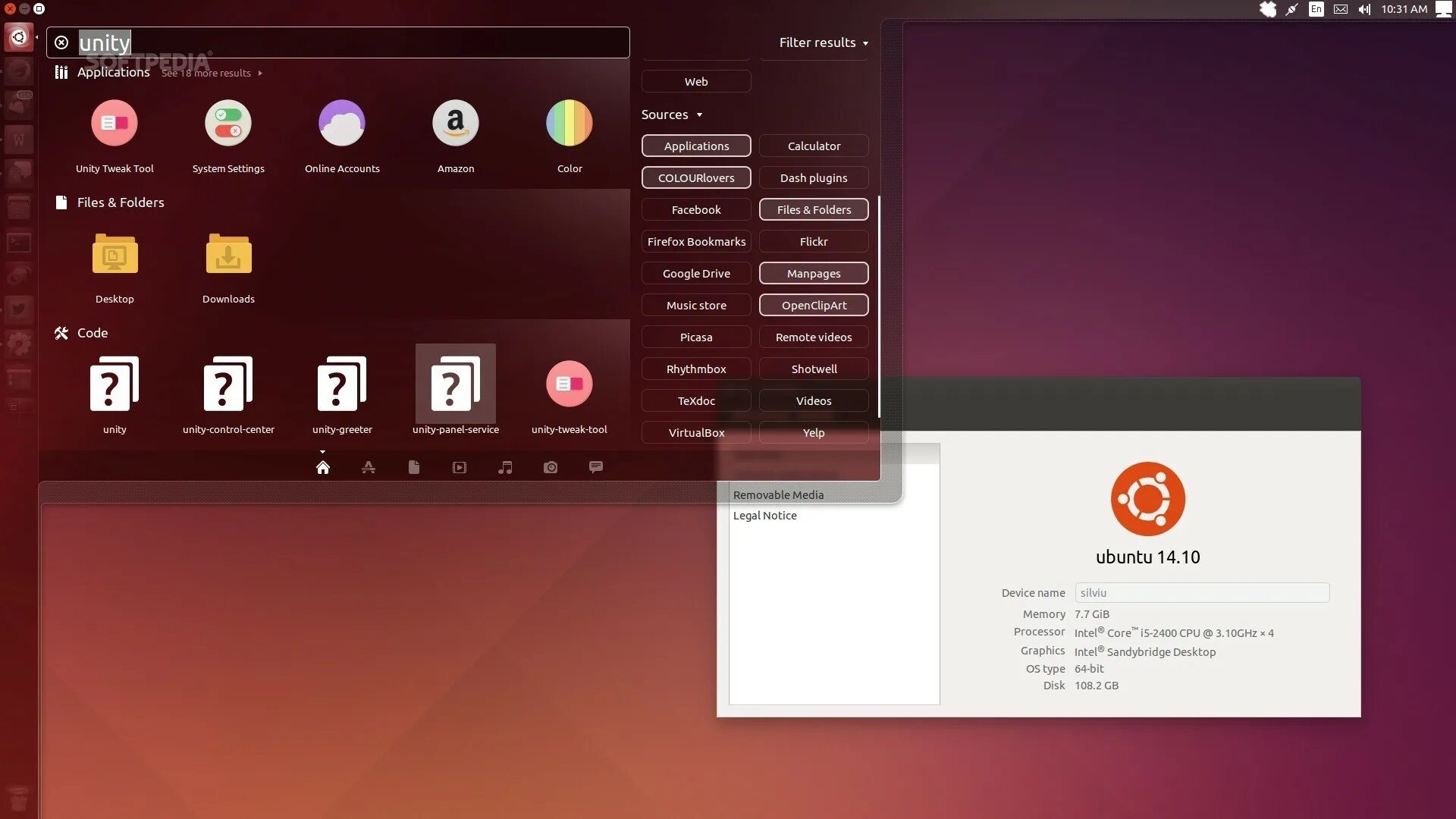
Task: Open the Color application icon
Action: 570,124
